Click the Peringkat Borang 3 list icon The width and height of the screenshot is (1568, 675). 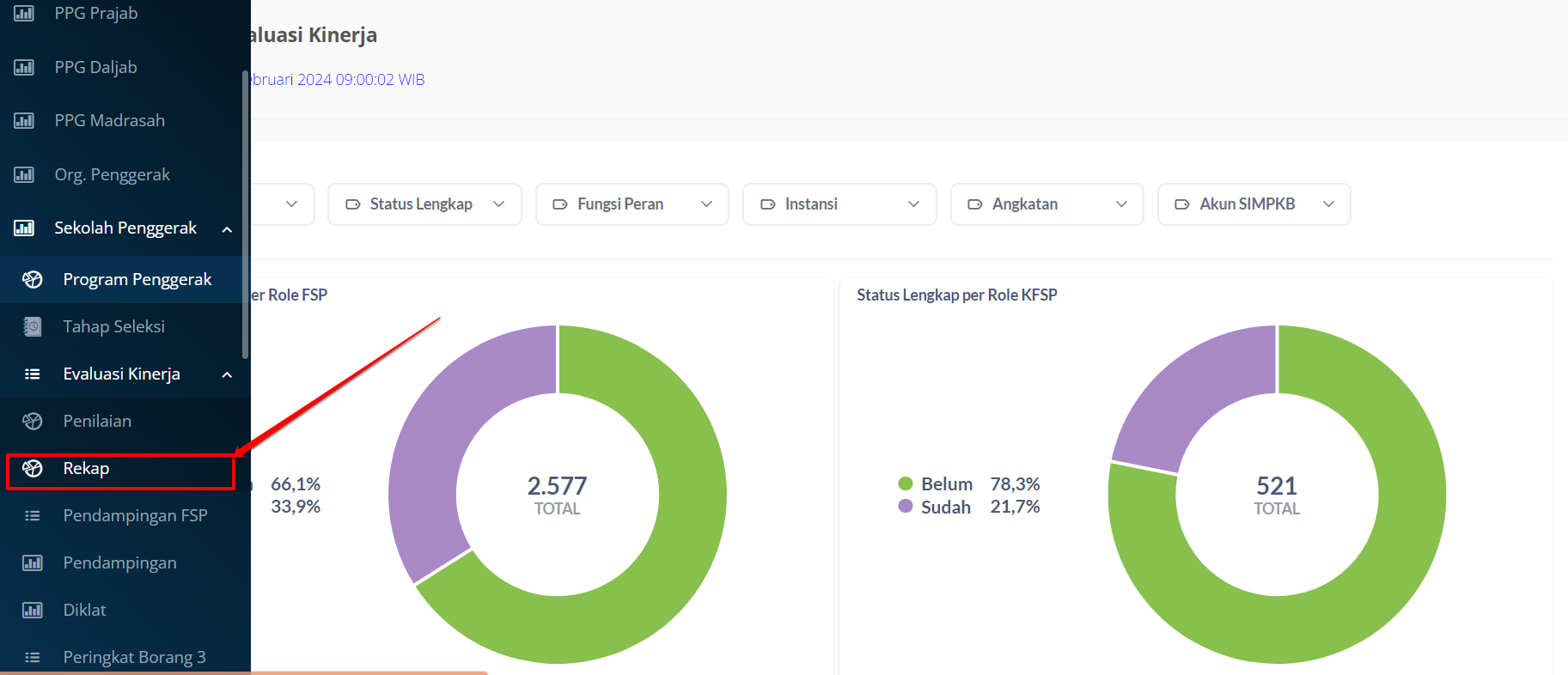point(33,657)
